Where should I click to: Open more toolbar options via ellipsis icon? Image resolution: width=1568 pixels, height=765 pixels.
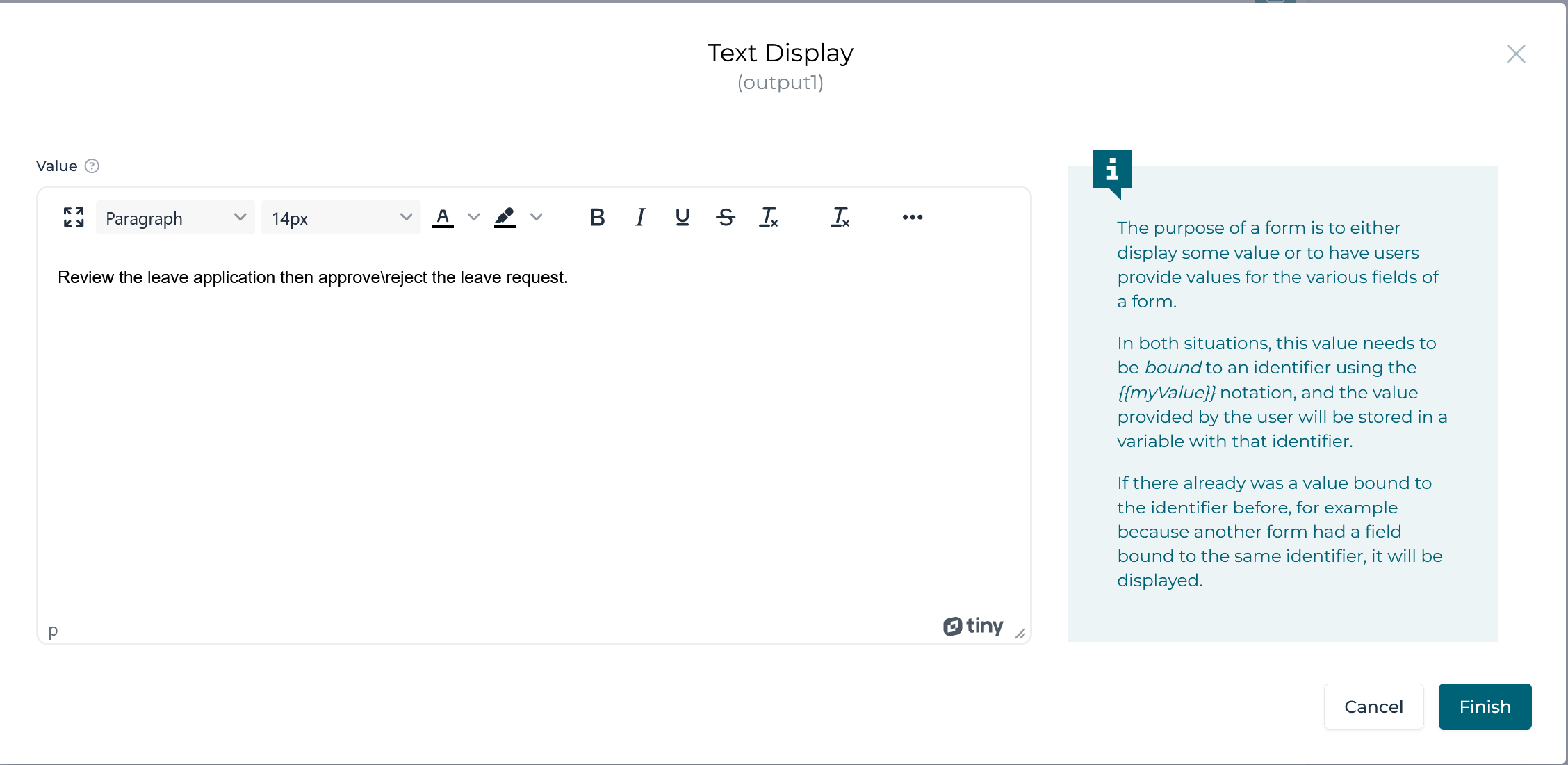point(912,218)
